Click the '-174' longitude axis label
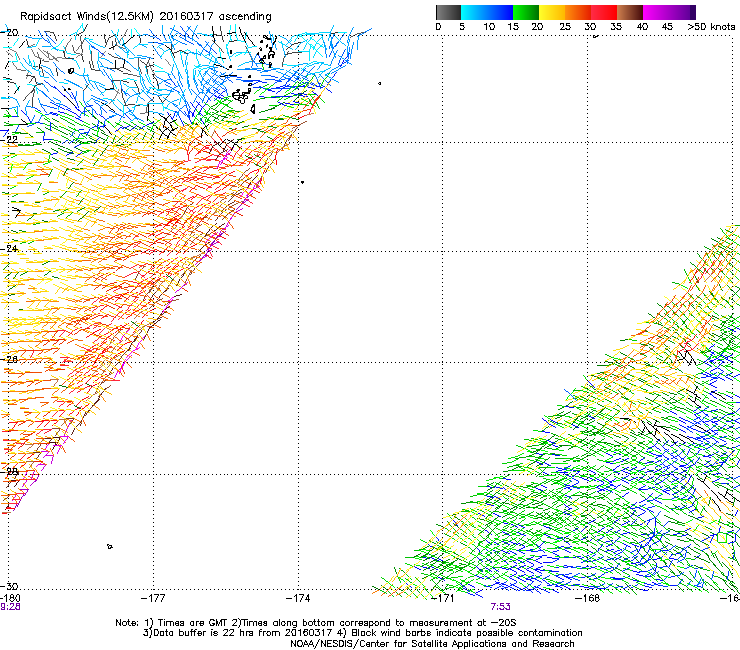 pyautogui.click(x=298, y=598)
